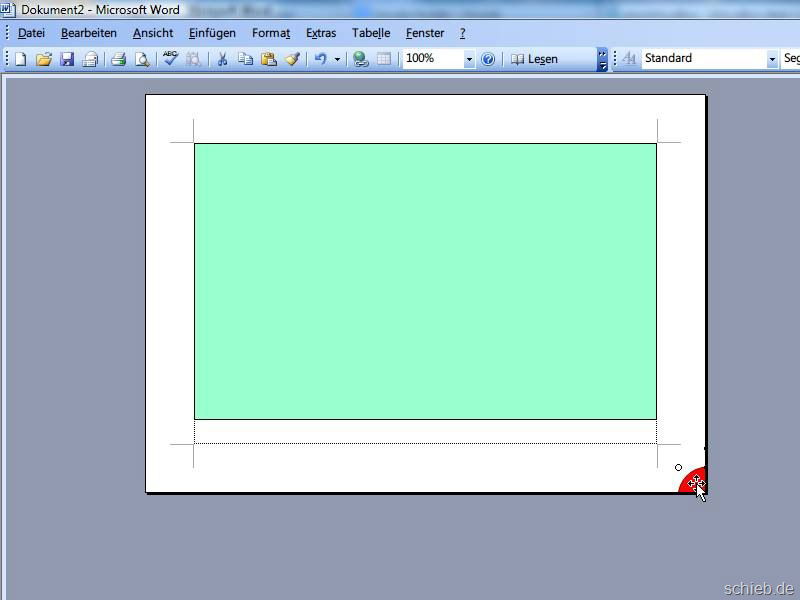Screen dimensions: 800x600
Task: Run spelling and grammar check
Action: [170, 59]
